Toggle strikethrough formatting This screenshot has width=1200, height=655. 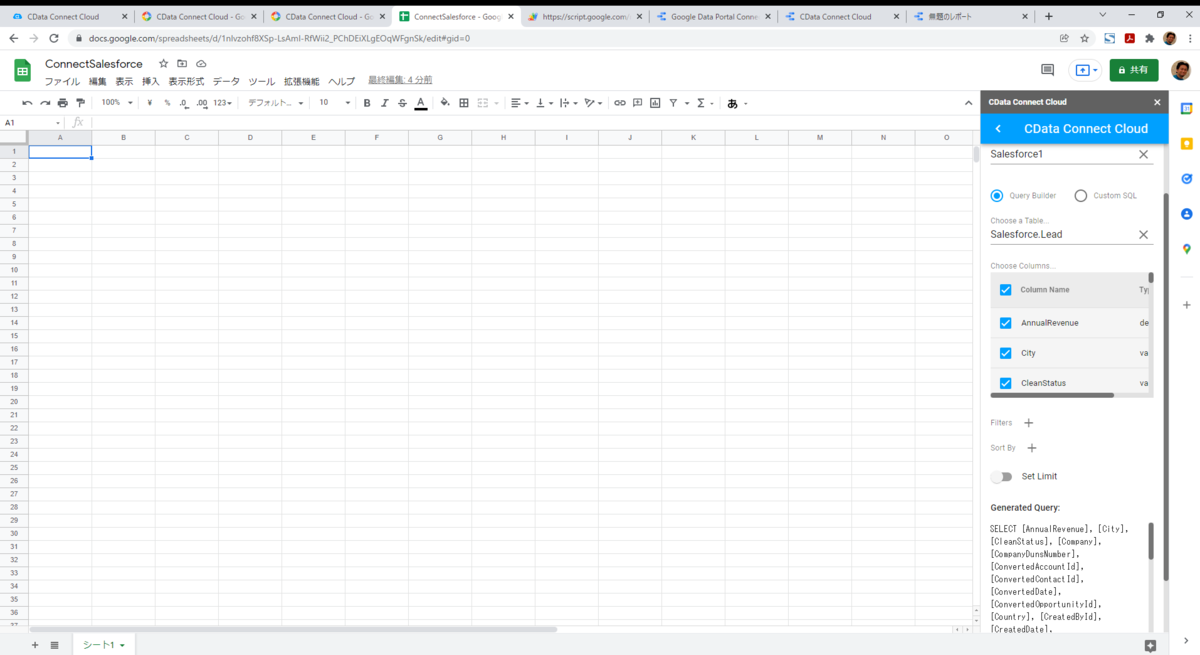click(x=403, y=103)
